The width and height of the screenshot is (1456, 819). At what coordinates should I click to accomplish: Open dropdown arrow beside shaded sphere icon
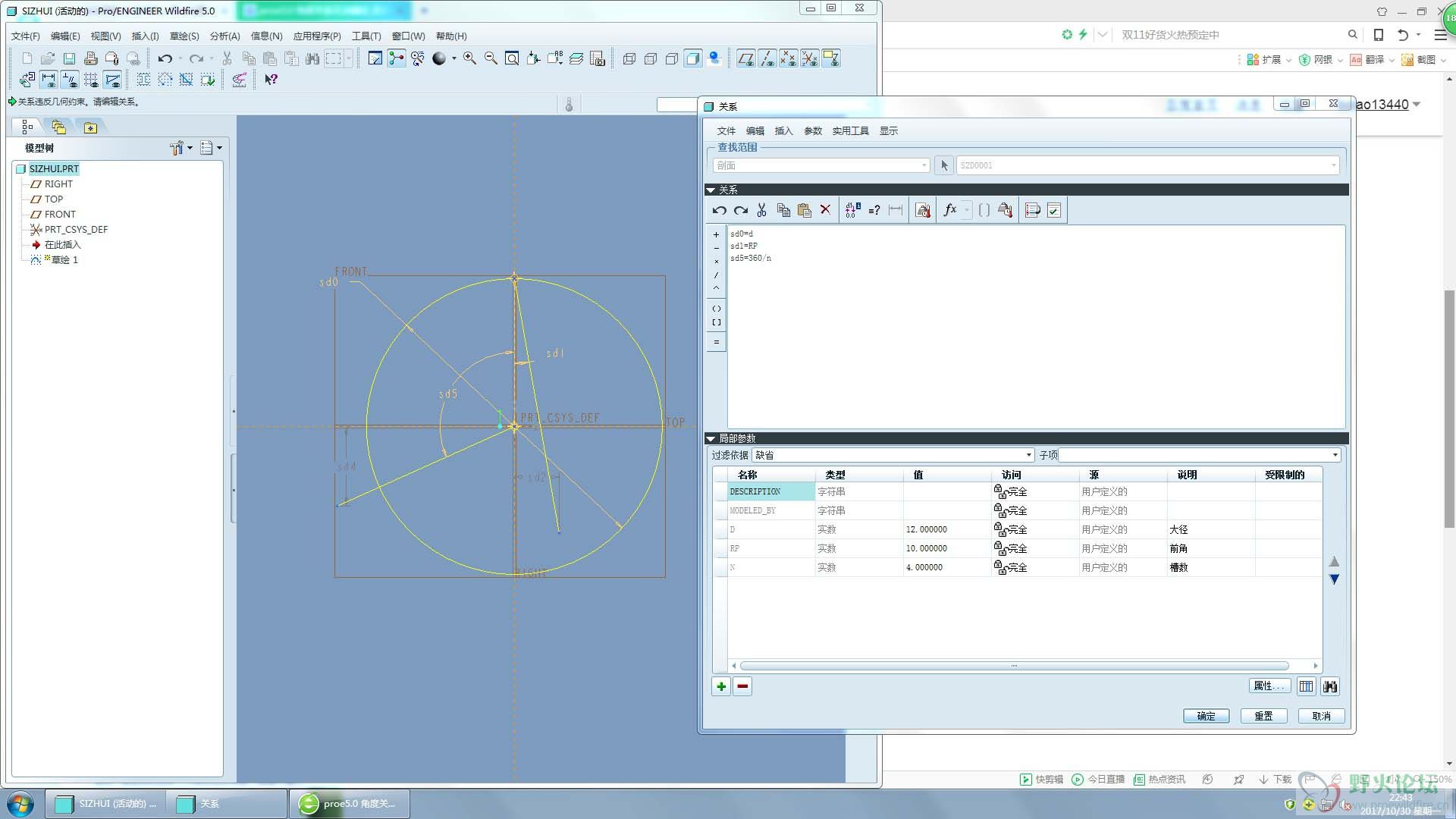(x=454, y=58)
